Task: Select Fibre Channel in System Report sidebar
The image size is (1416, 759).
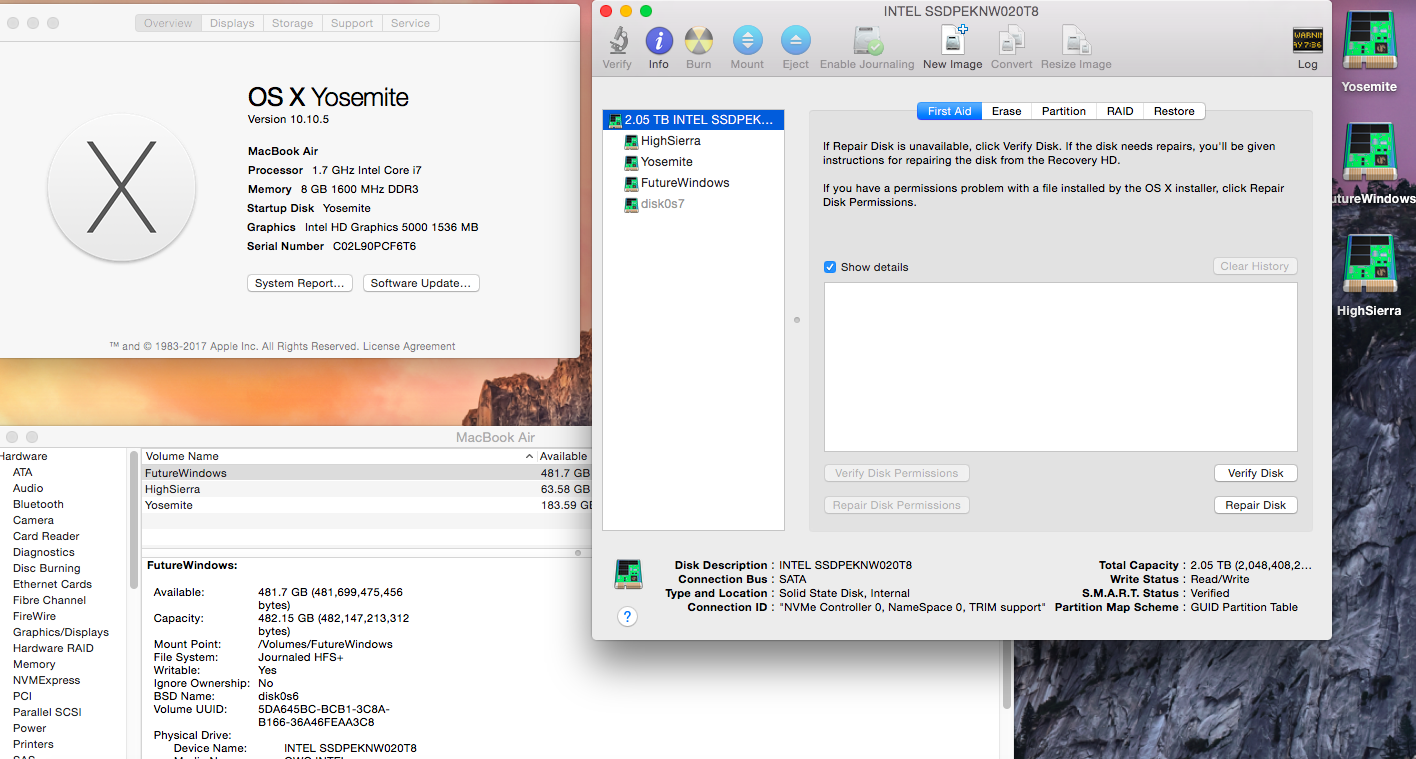Action: pyautogui.click(x=49, y=600)
